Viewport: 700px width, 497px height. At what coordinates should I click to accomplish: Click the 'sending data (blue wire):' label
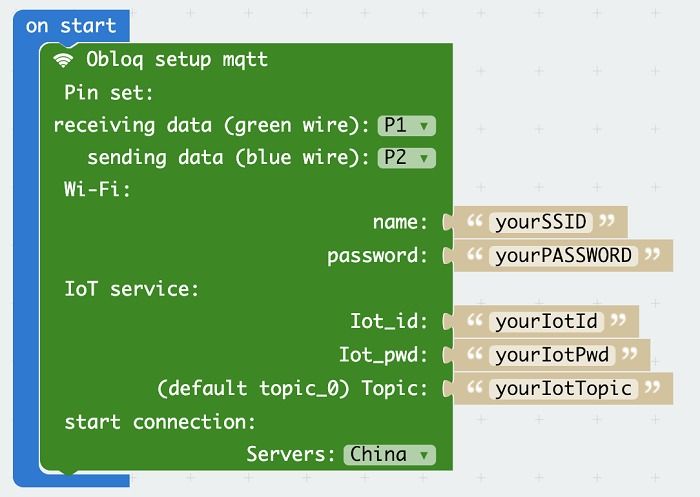coord(228,158)
